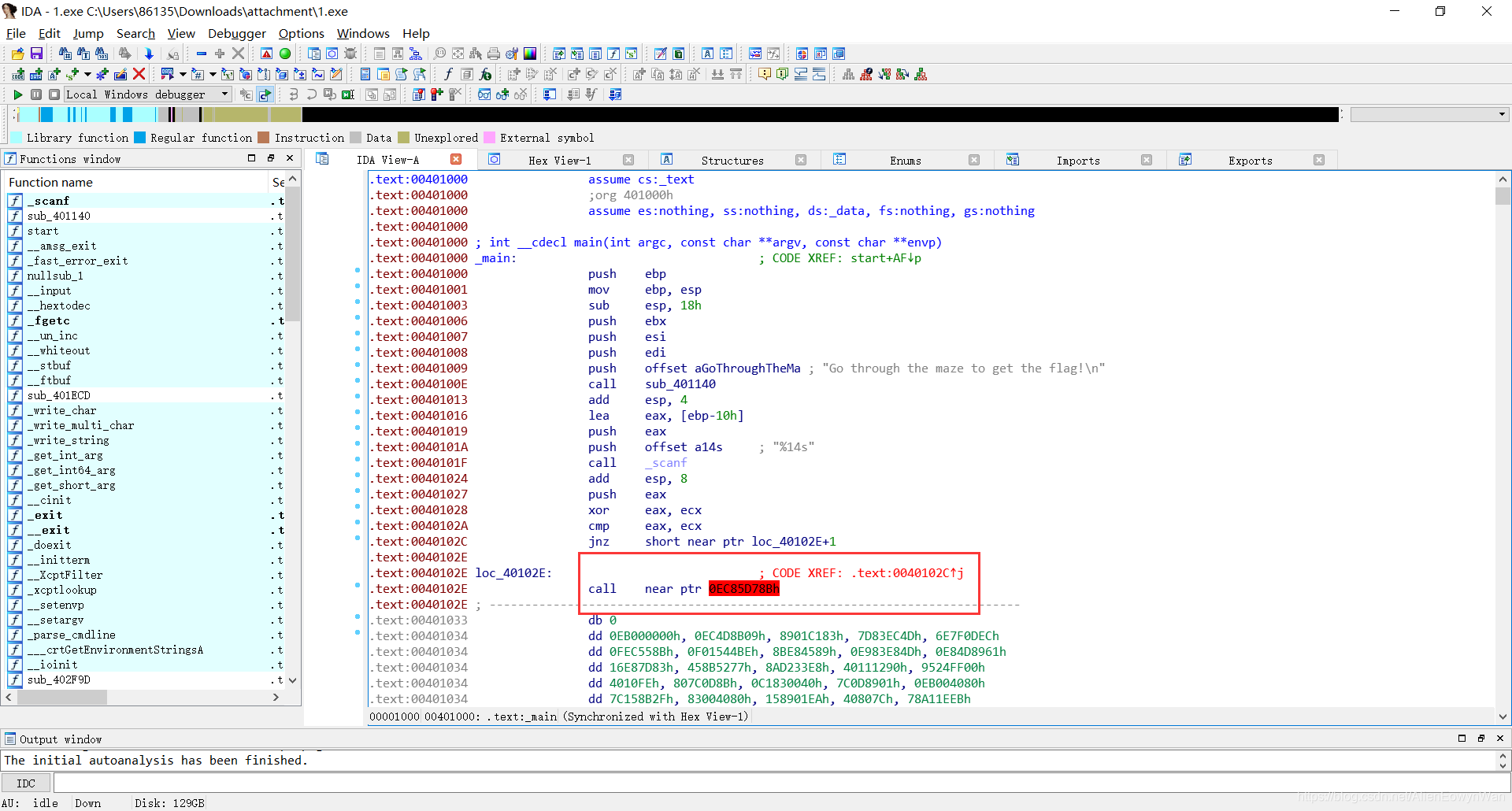Open the Windows menu
Screen dimensions: 1512x811
point(363,33)
